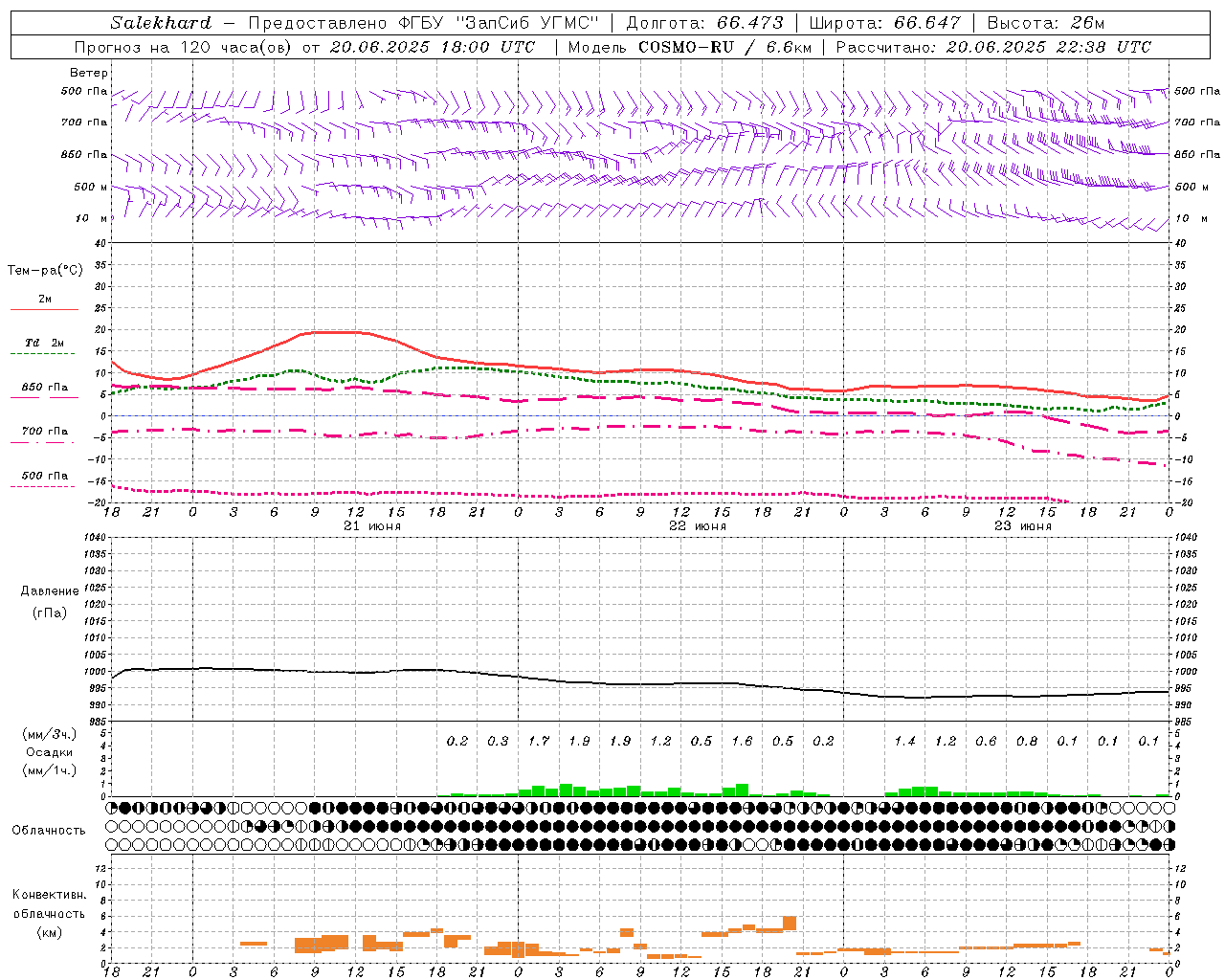This screenshot has width=1225, height=980.
Task: Click the 22 июня date label
Action: tap(697, 526)
